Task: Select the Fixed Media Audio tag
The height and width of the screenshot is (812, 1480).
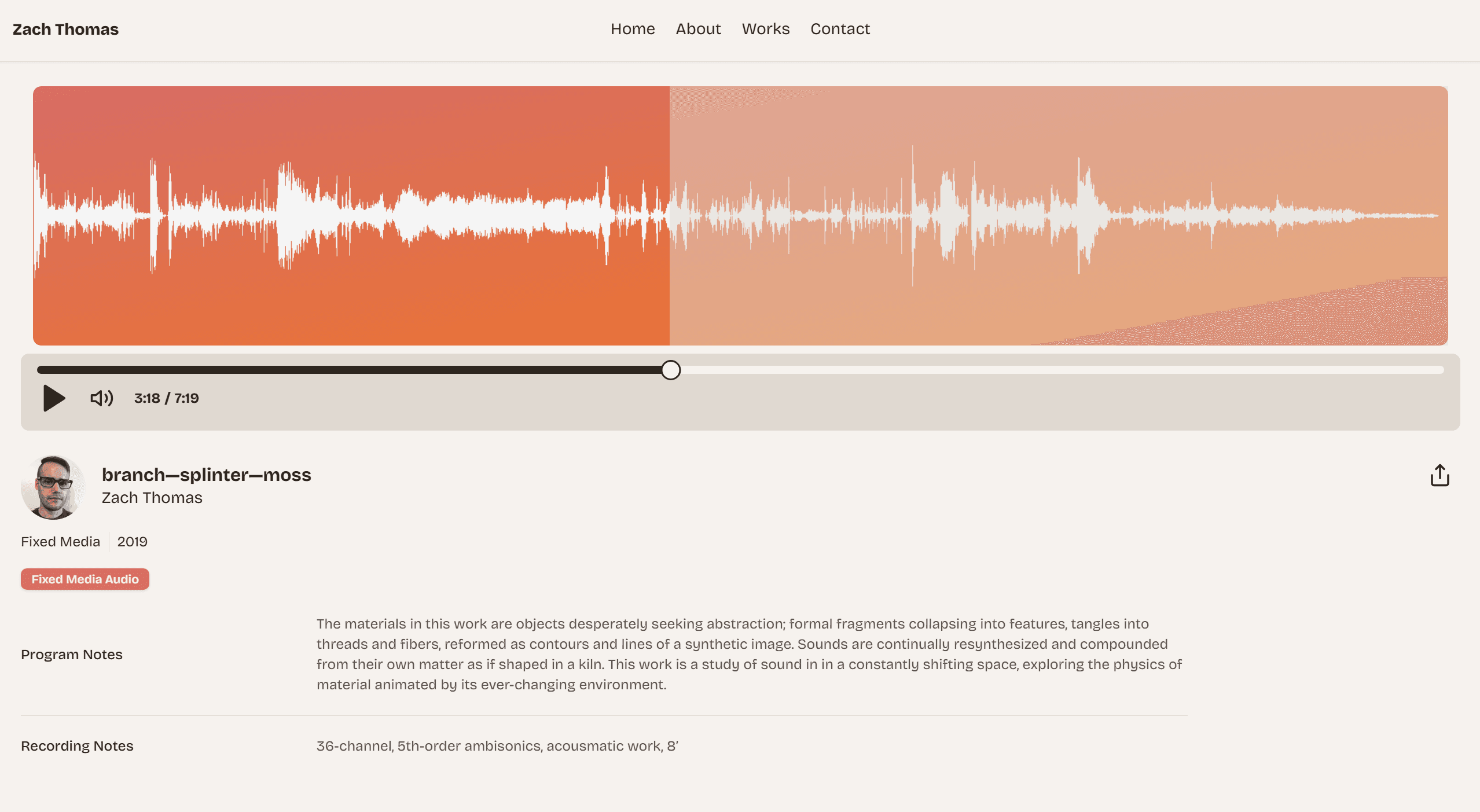Action: 85,579
